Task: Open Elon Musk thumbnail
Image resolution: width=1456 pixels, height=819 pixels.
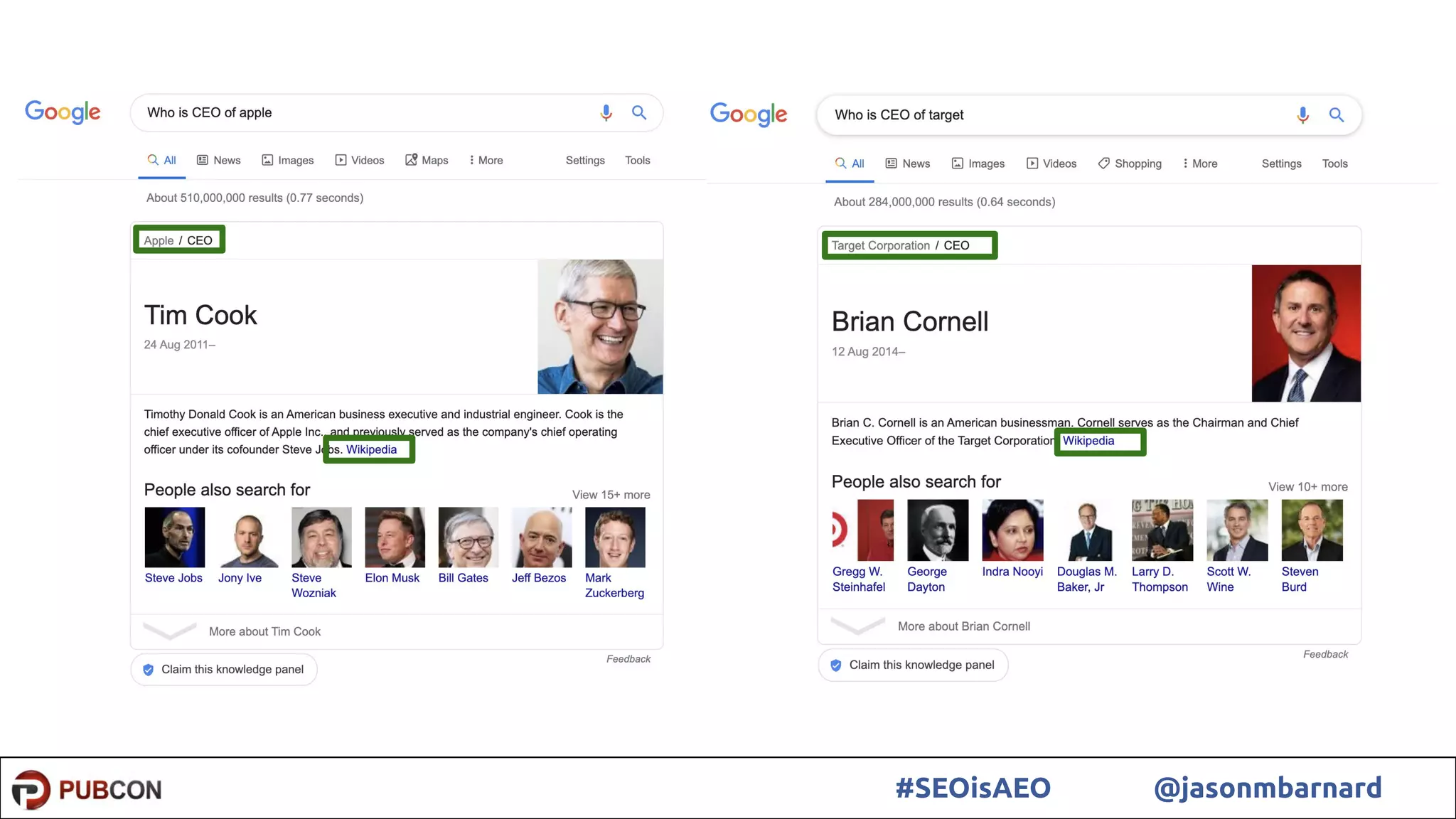Action: [x=395, y=537]
